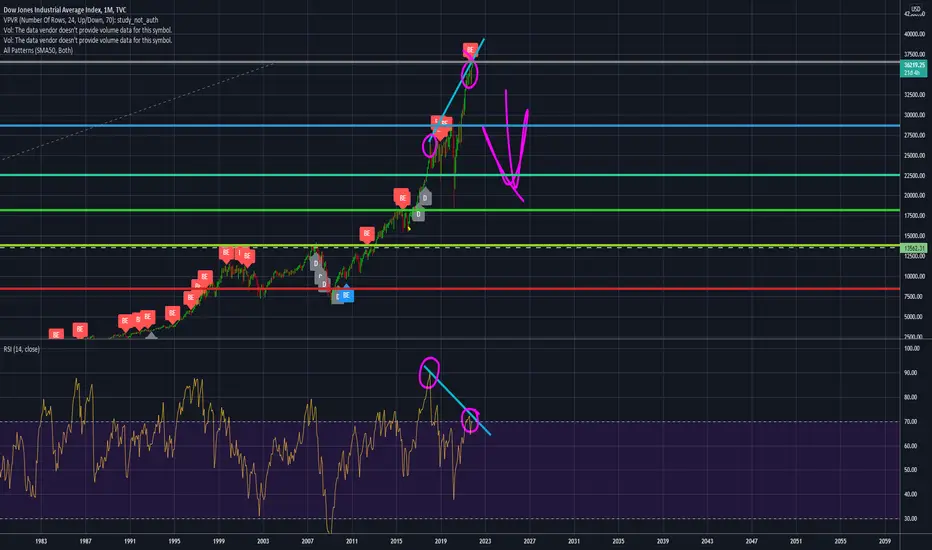The height and width of the screenshot is (550, 932).
Task: Select the BE marker near 2012
Action: tap(367, 234)
